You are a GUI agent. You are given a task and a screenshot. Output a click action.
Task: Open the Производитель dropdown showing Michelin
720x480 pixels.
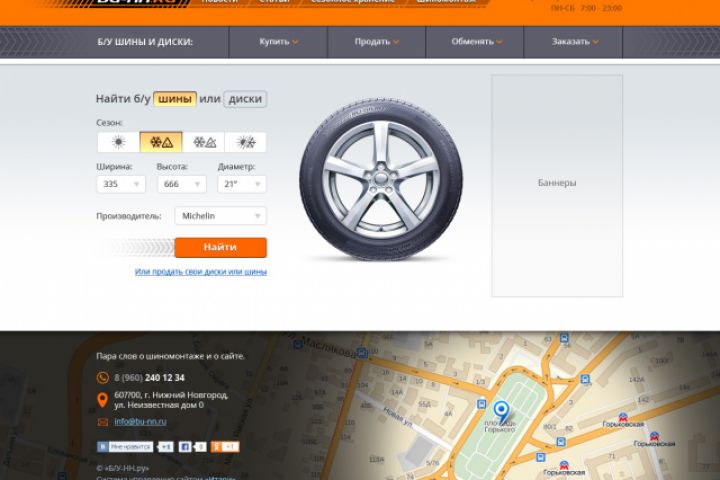tap(220, 216)
